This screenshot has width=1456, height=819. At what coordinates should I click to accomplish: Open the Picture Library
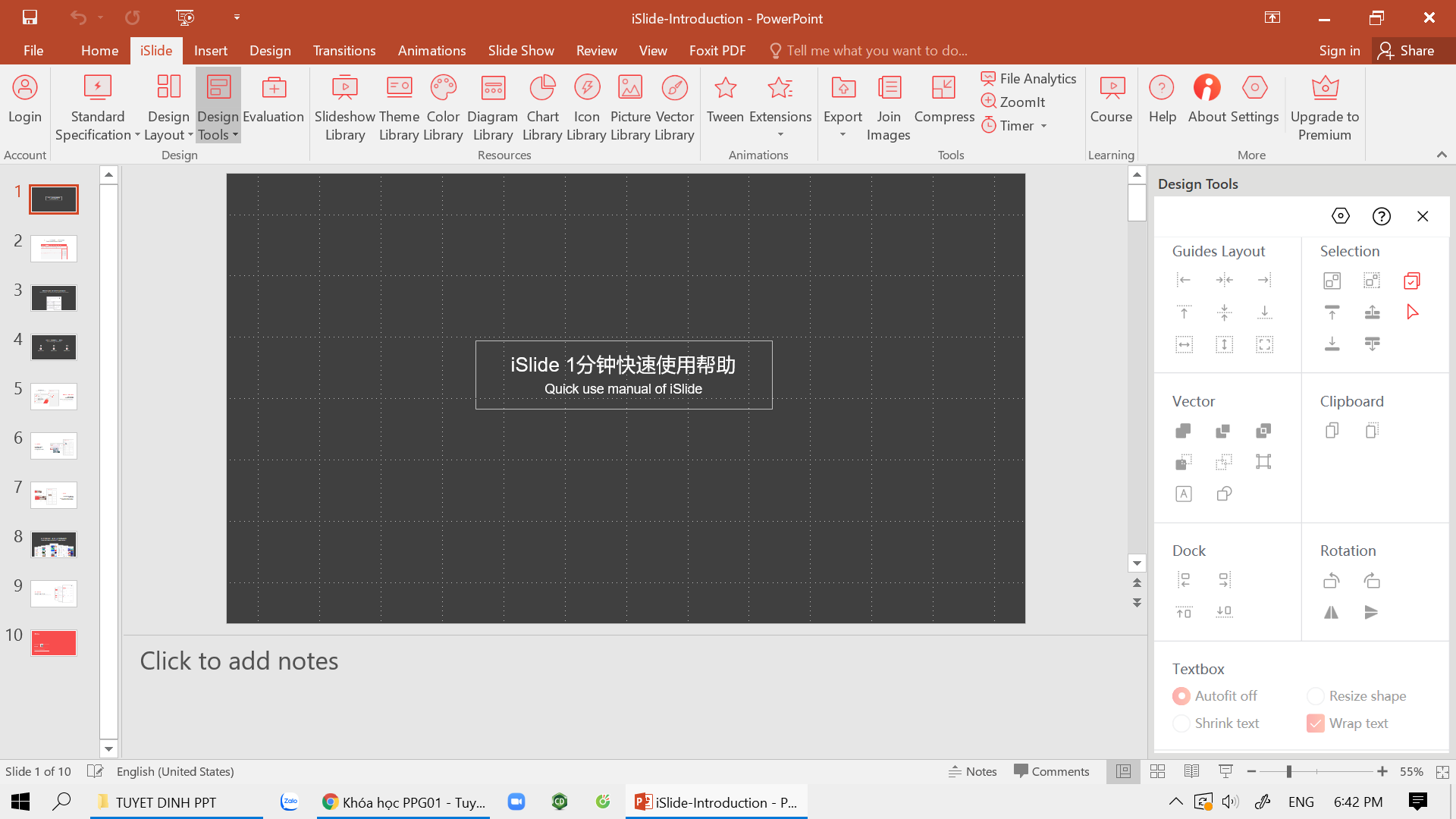[630, 108]
